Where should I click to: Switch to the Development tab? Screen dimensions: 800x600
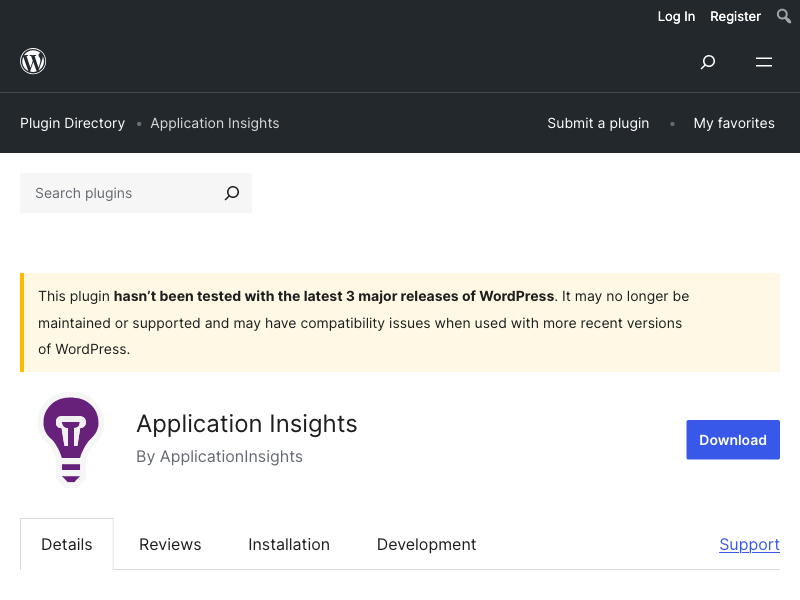coord(426,544)
